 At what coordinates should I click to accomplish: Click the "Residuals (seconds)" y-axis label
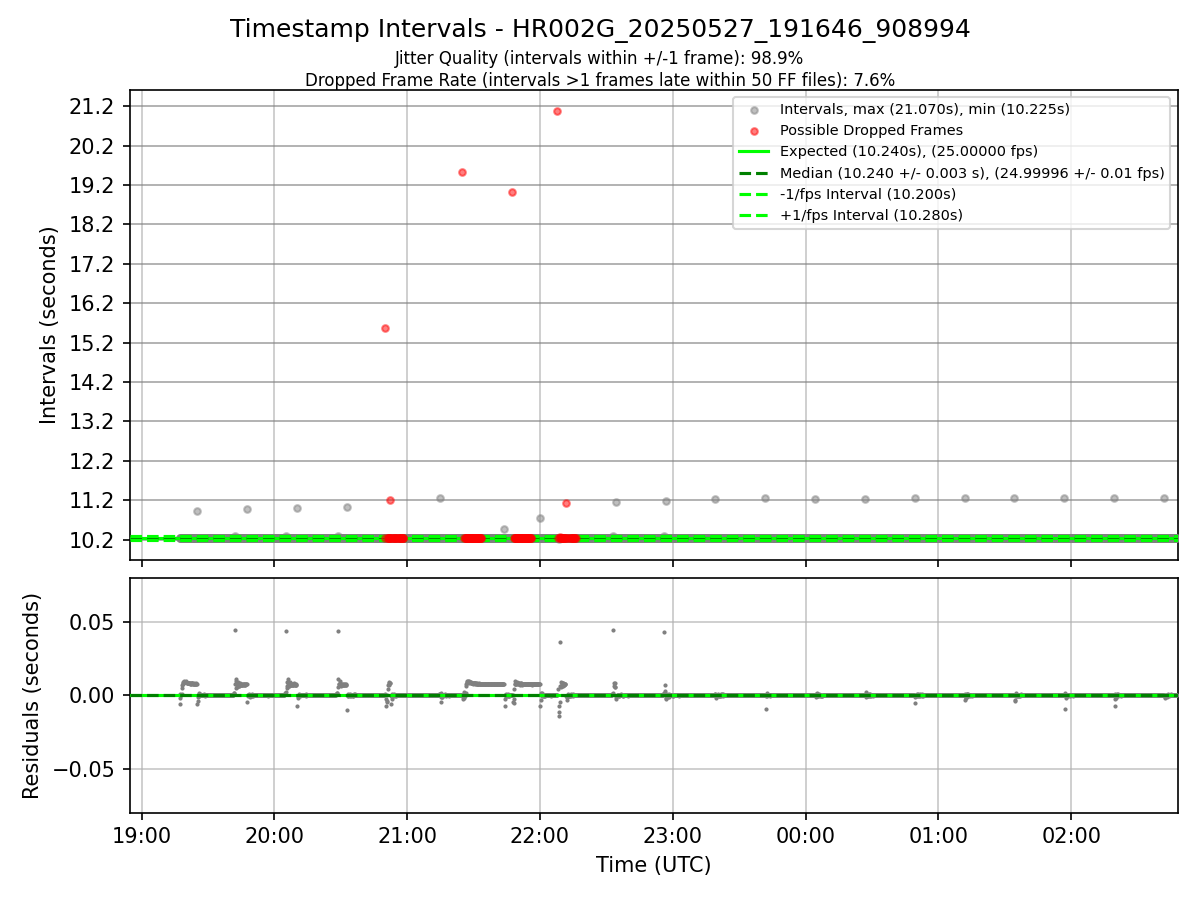32,696
